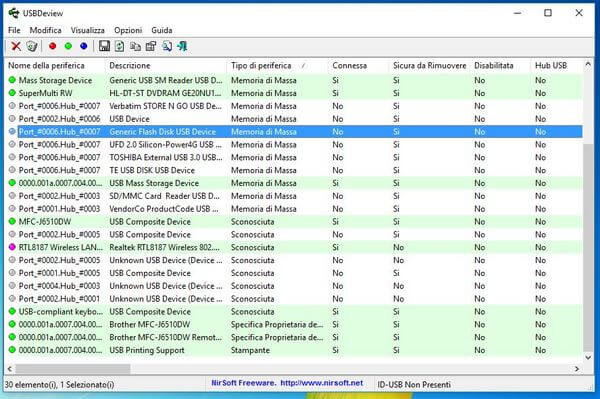Open the Guida menu
Viewport: 600px width, 399px height.
point(162,30)
